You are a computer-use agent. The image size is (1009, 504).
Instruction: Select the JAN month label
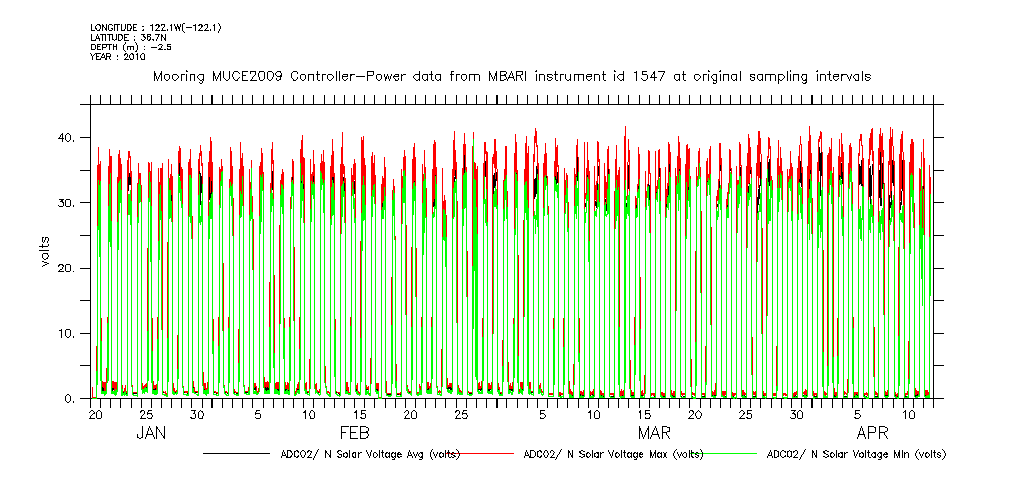pyautogui.click(x=150, y=434)
